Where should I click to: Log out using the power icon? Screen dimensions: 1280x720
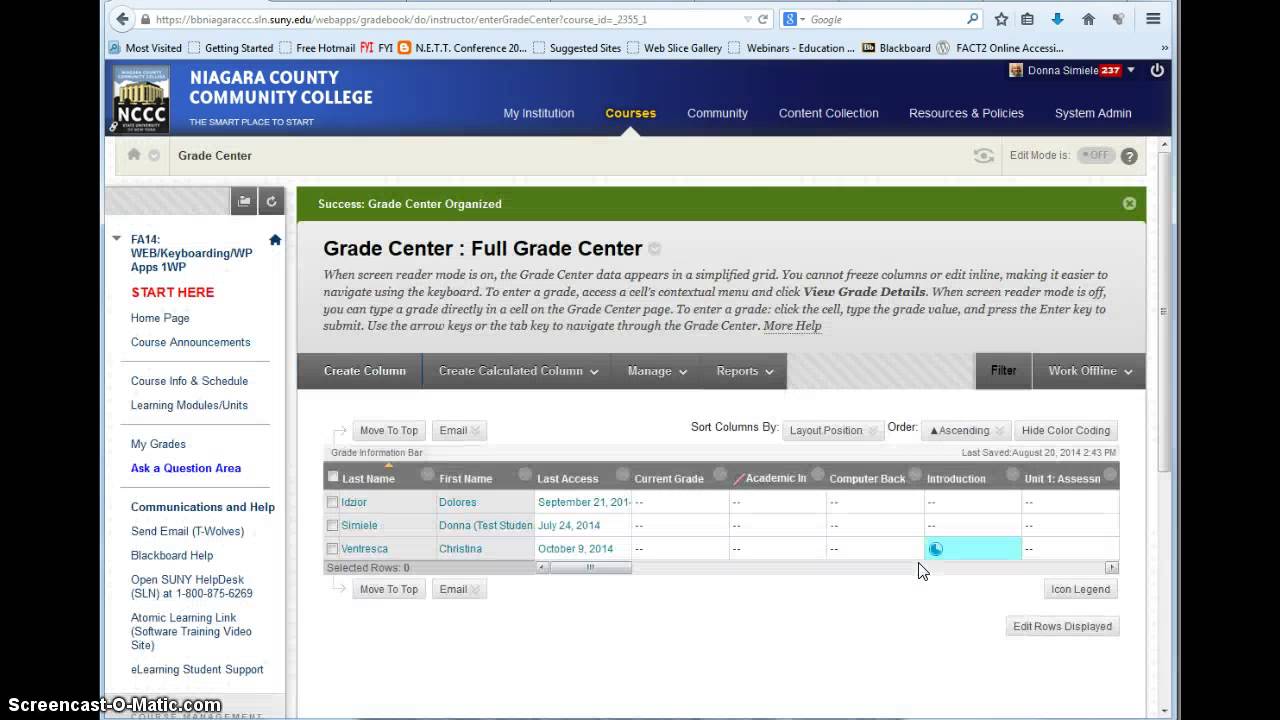point(1157,70)
